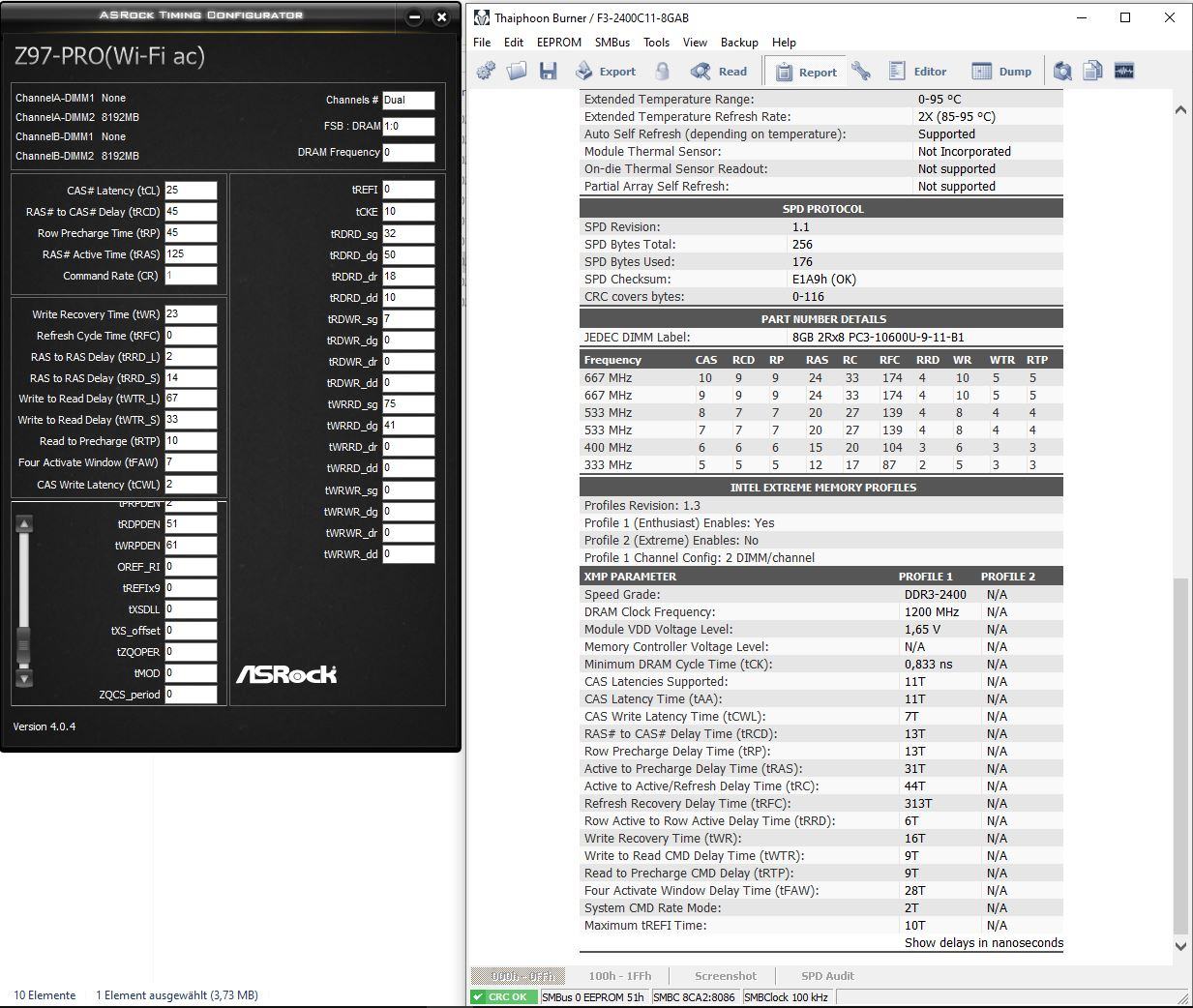1193x1008 pixels.
Task: Click the SMBClock 100 kHz status entry
Action: [x=787, y=997]
